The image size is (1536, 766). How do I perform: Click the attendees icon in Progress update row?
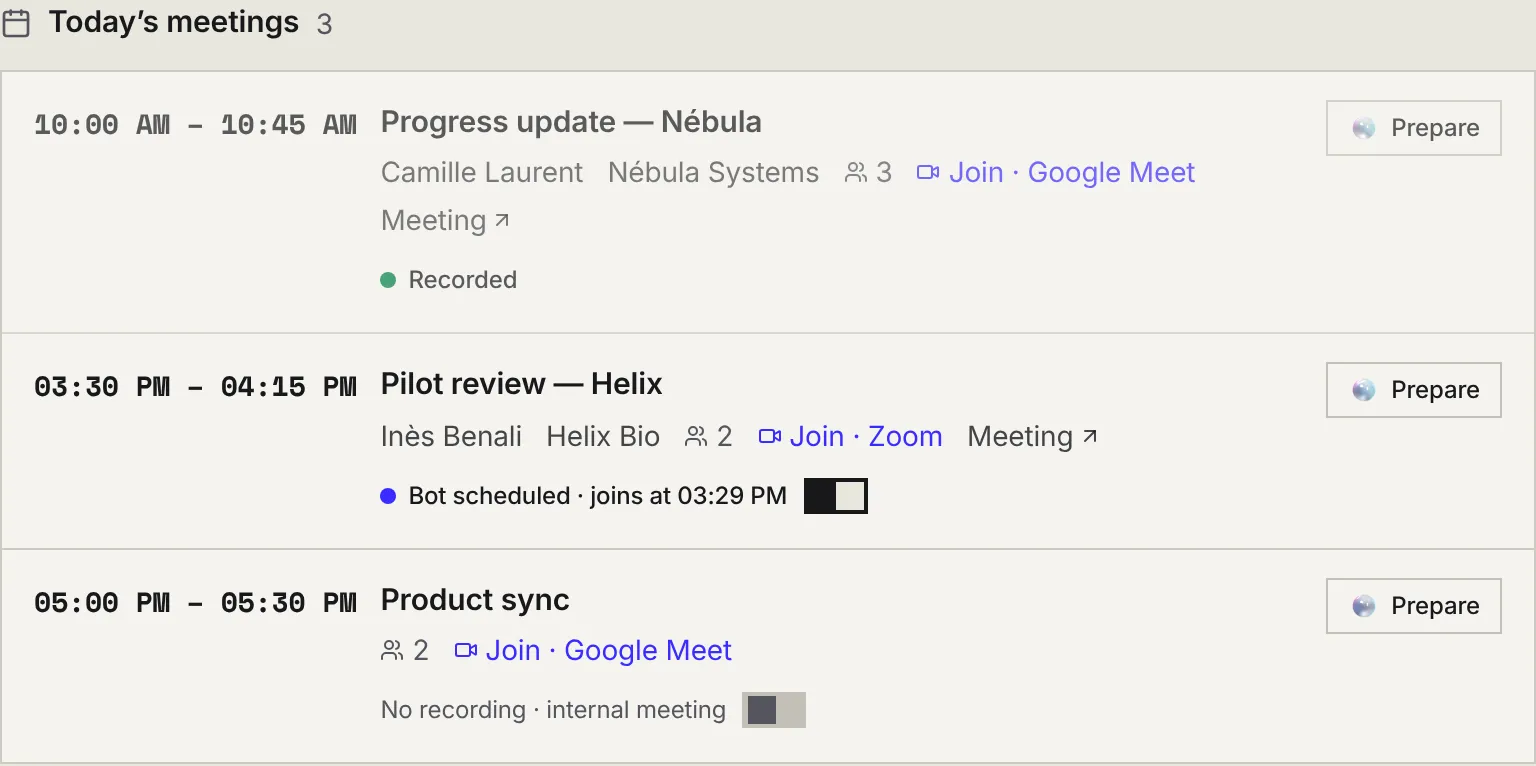pyautogui.click(x=856, y=173)
